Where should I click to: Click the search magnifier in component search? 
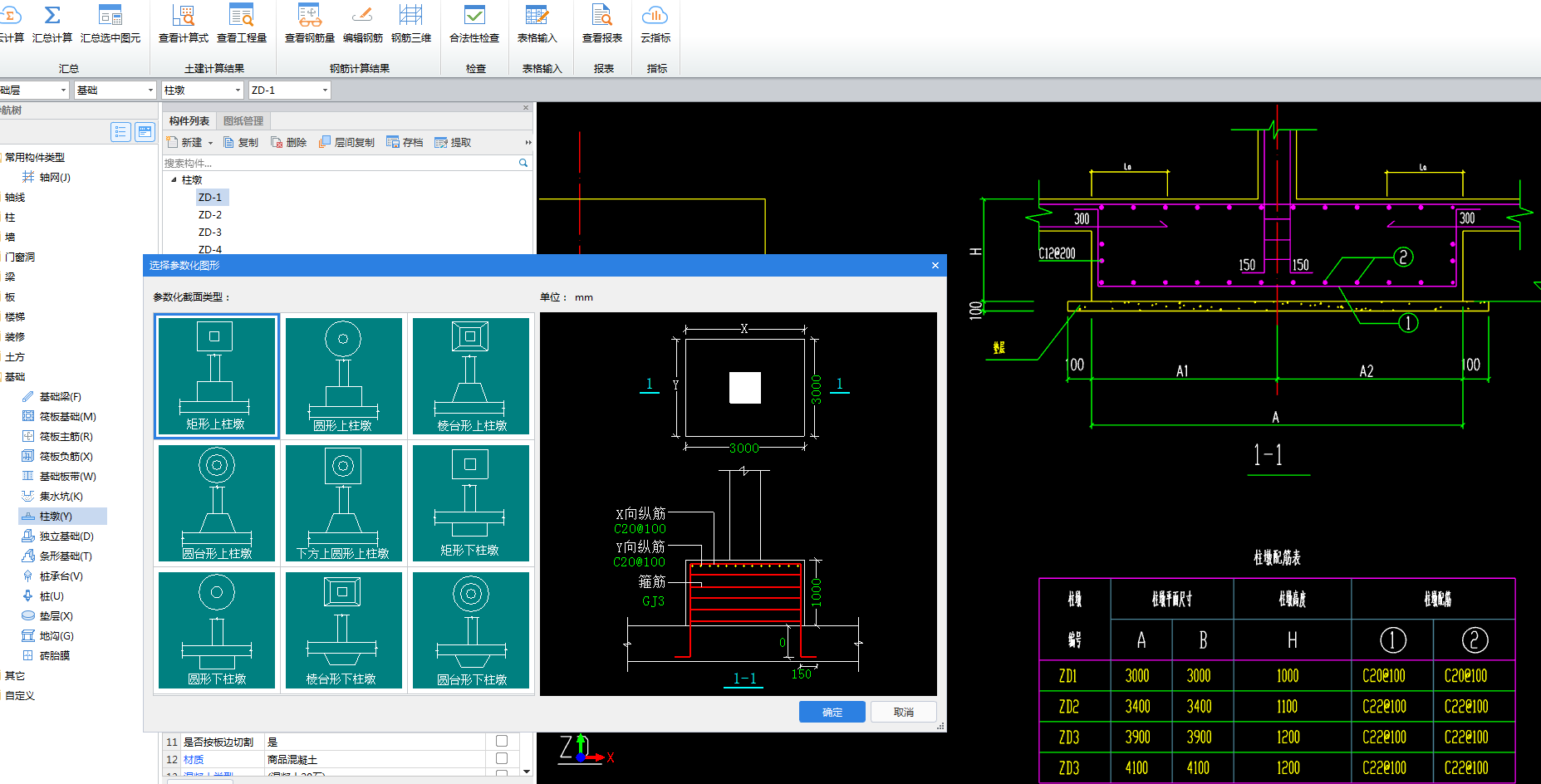523,163
